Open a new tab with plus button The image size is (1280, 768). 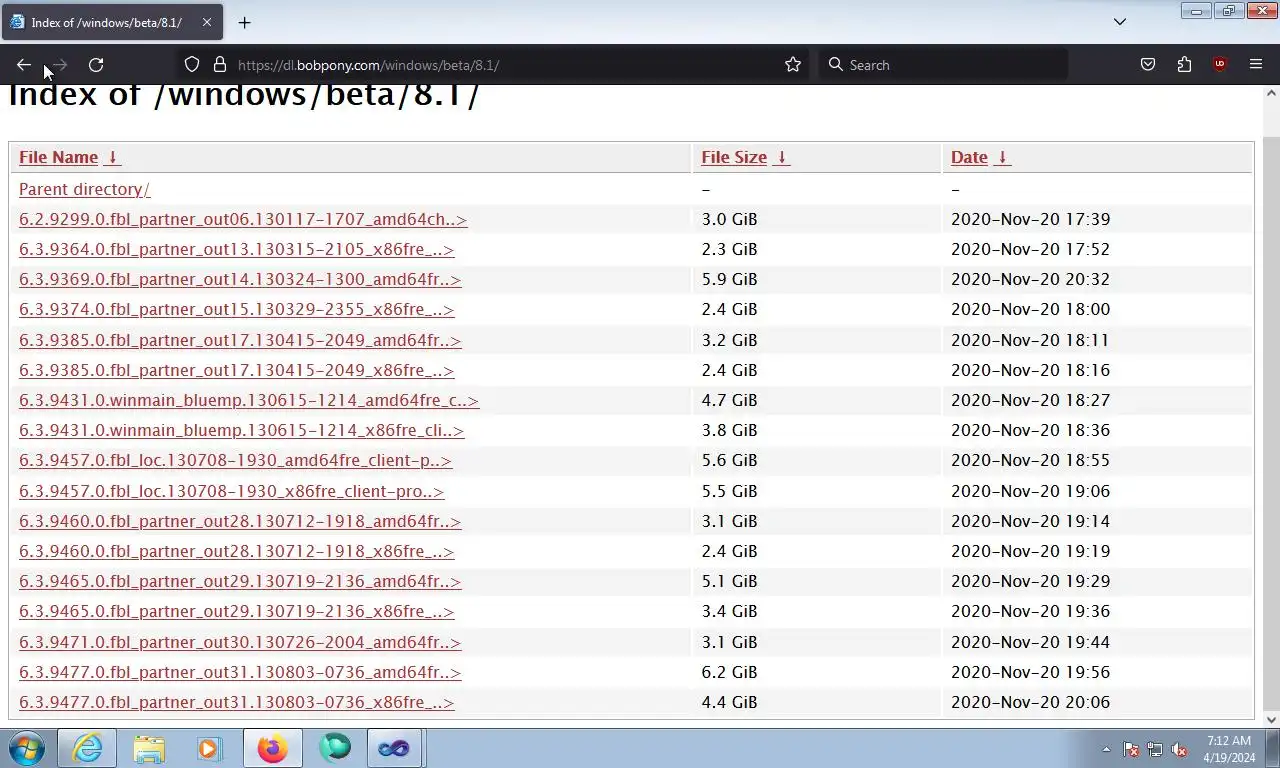point(244,22)
